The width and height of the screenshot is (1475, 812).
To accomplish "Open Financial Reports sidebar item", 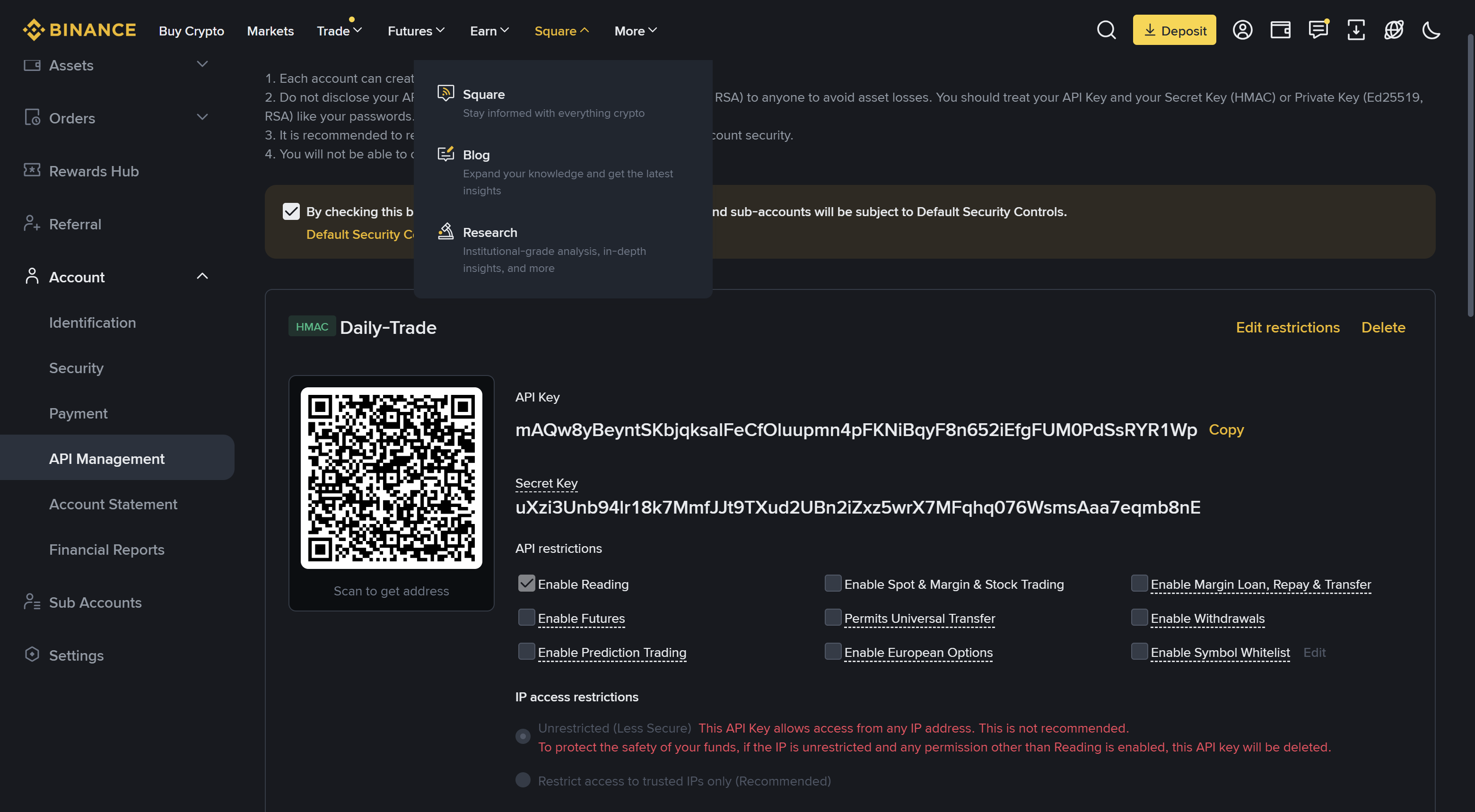I will tap(106, 549).
